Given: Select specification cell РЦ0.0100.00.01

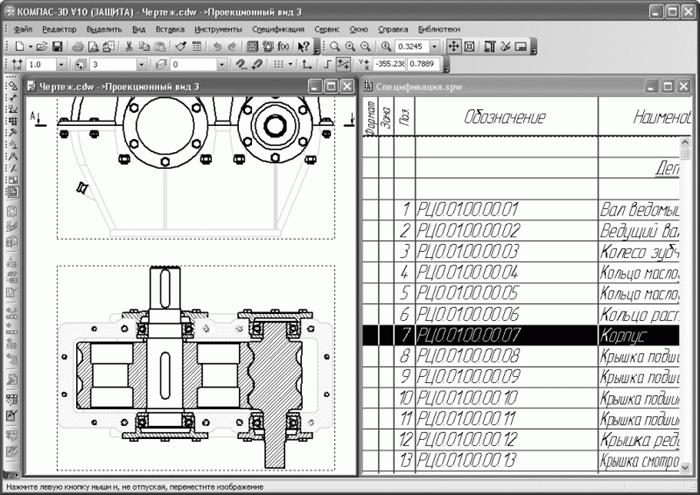Looking at the screenshot, I should click(x=507, y=209).
